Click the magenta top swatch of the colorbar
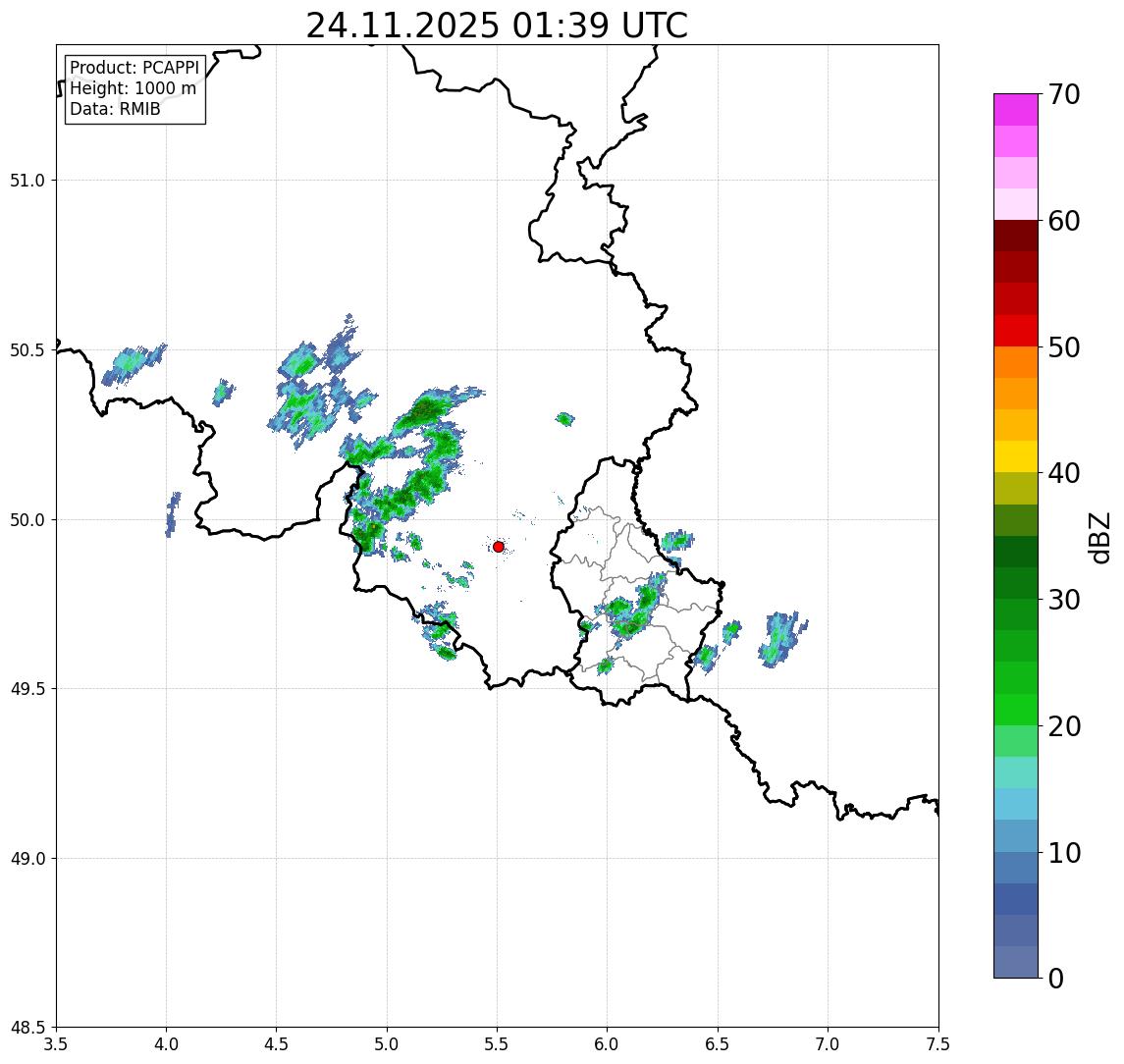The height and width of the screenshot is (1064, 1124). click(x=1016, y=110)
